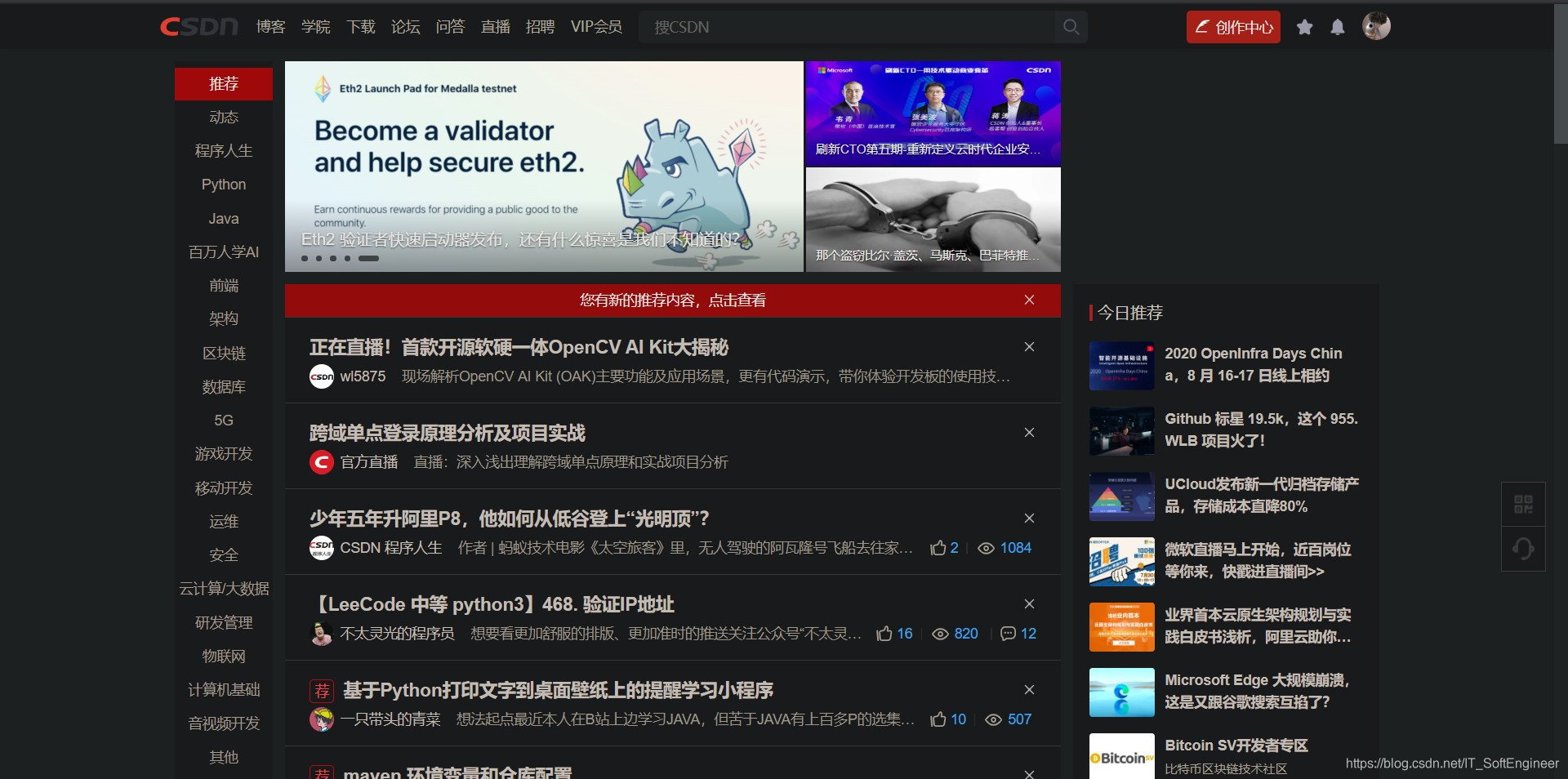Open VIP会员 in top navigation
This screenshot has height=779, width=1568.
pyautogui.click(x=596, y=27)
